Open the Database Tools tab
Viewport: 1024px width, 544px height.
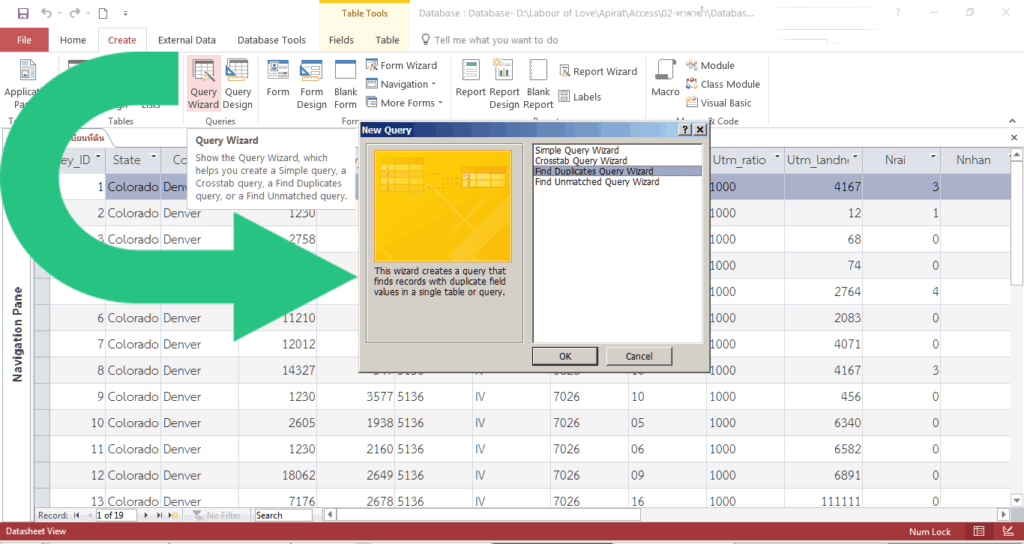pyautogui.click(x=271, y=40)
